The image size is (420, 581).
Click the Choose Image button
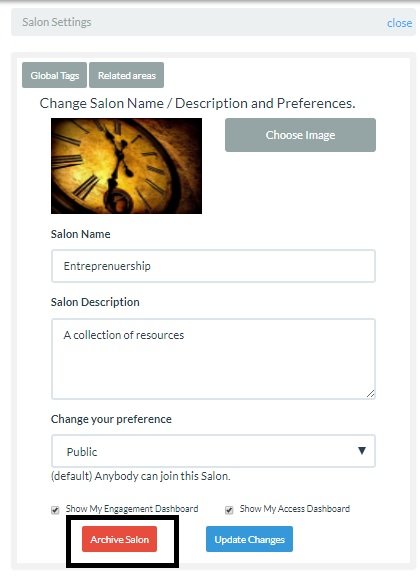[300, 135]
